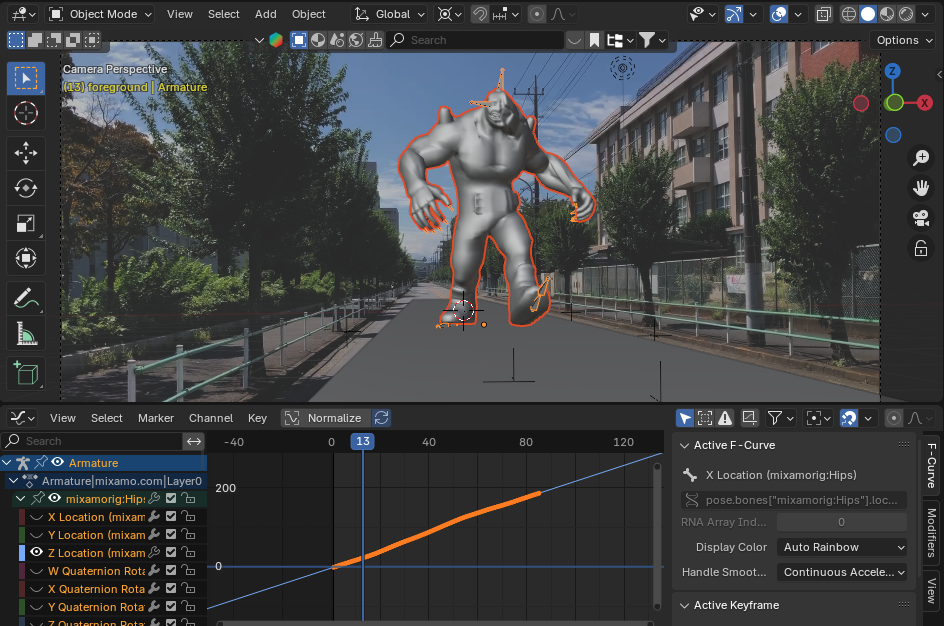Screen dimensions: 944x626
Task: Toggle camera view with the camera icon
Action: click(920, 218)
